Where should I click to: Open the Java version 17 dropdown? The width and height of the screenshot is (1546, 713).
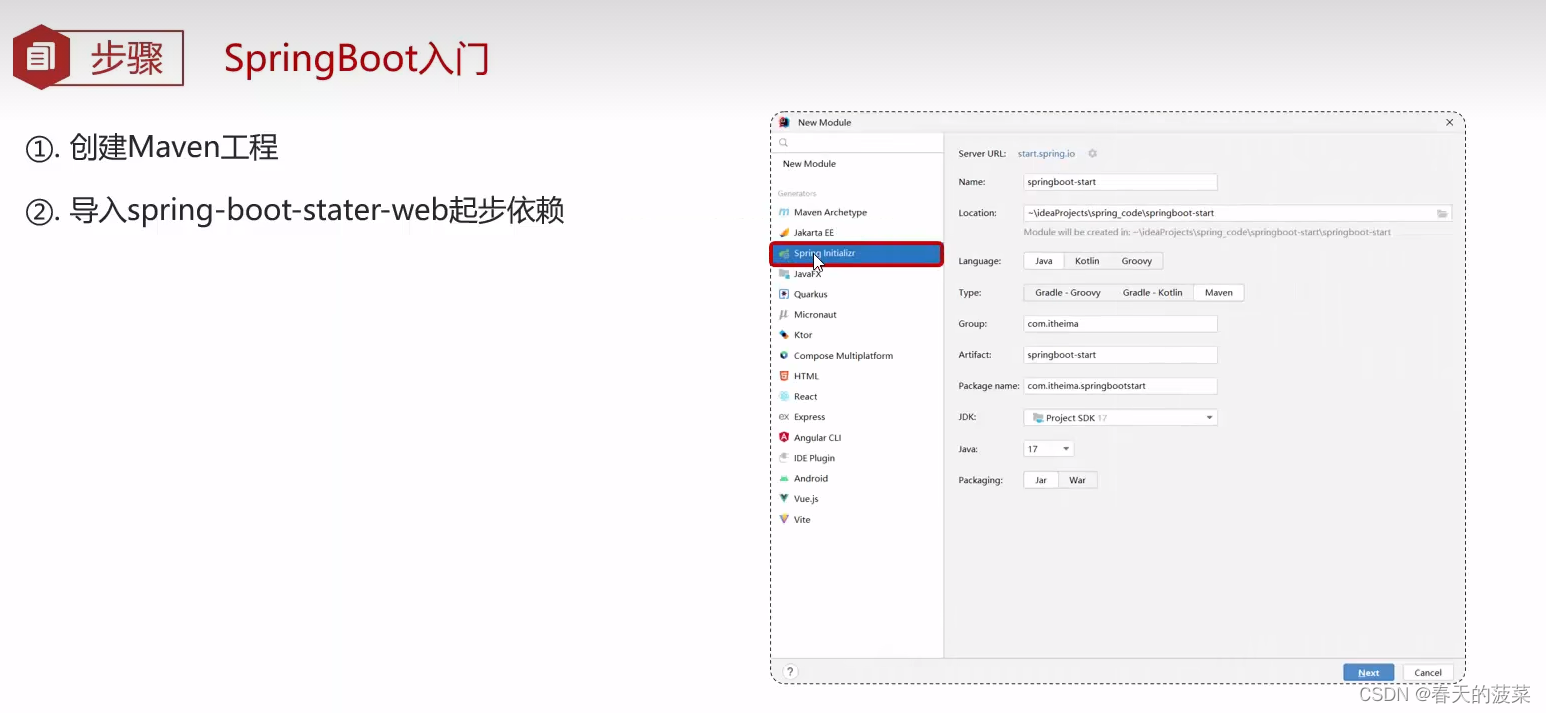pos(1048,449)
